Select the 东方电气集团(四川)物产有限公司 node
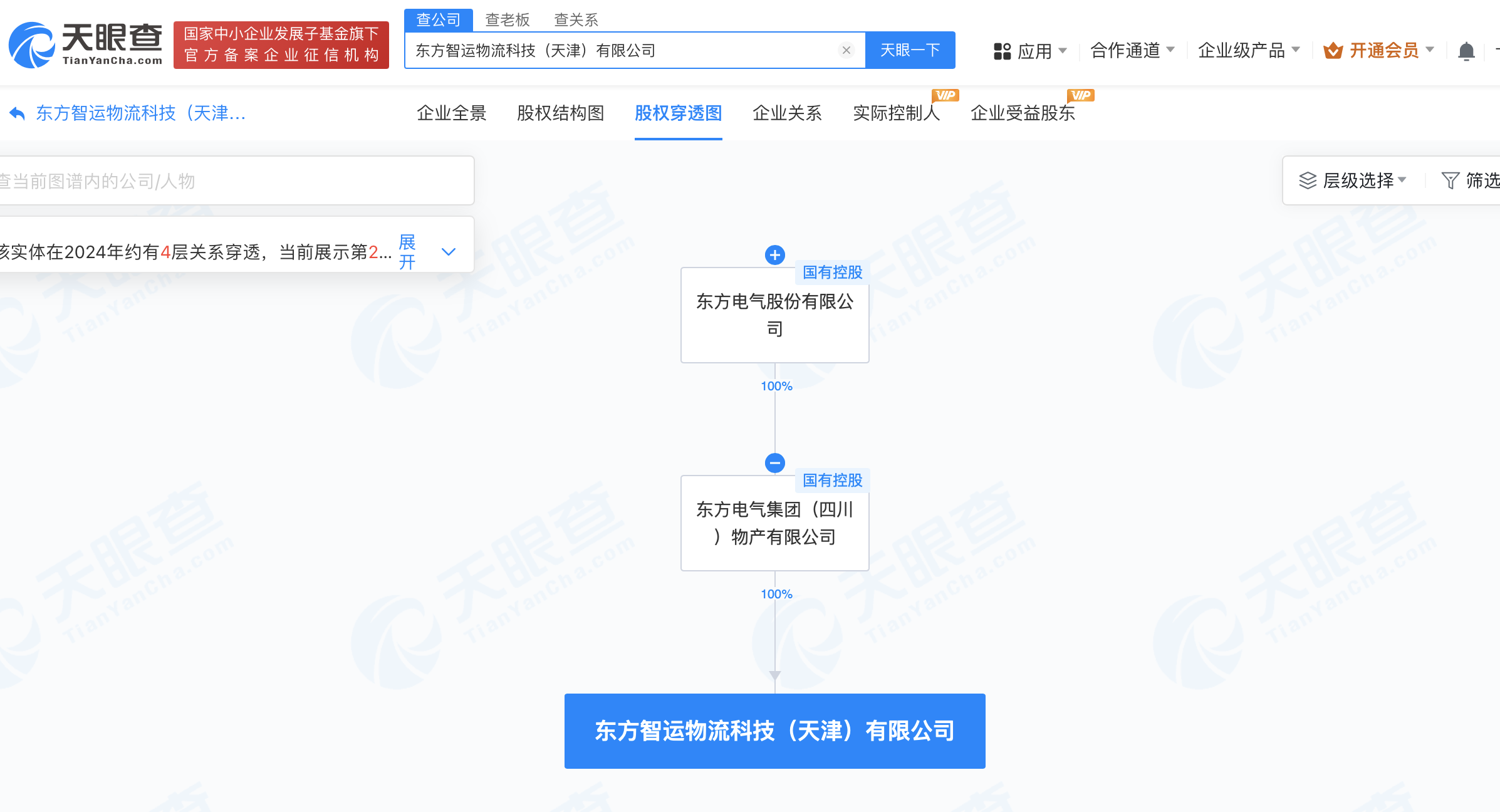 [775, 523]
